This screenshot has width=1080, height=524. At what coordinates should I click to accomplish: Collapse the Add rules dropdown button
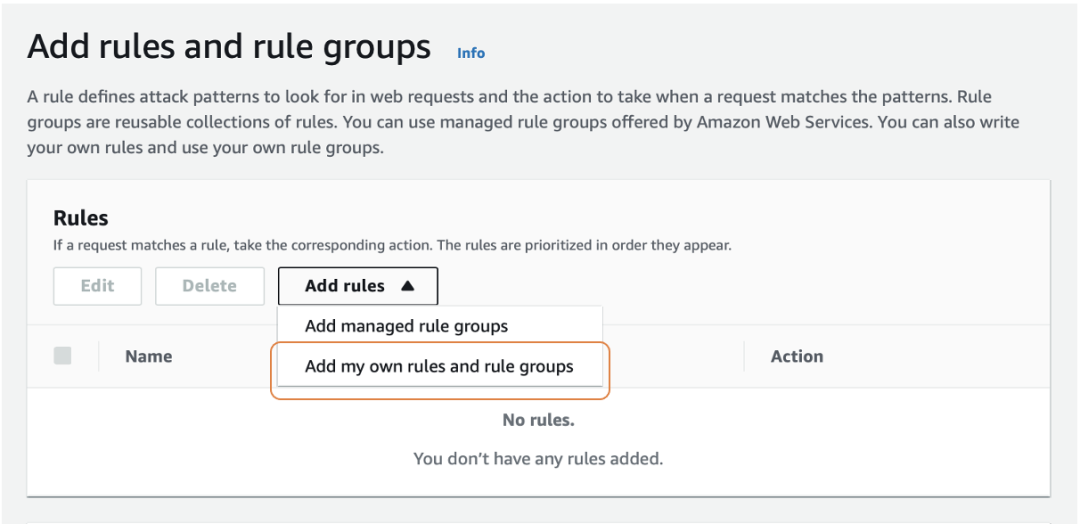357,286
